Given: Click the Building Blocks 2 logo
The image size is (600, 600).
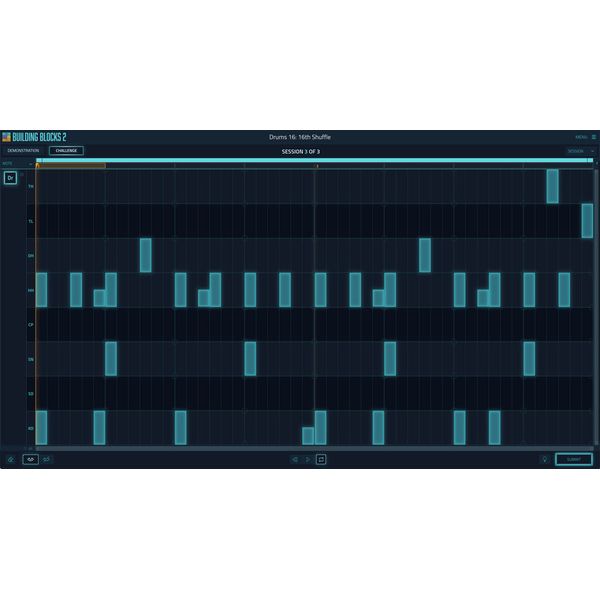Looking at the screenshot, I should [x=33, y=137].
